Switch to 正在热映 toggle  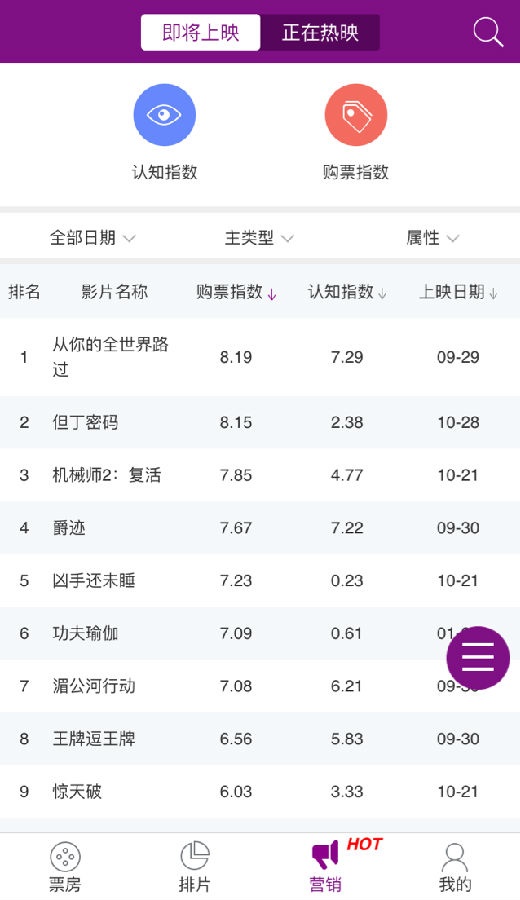pyautogui.click(x=320, y=33)
